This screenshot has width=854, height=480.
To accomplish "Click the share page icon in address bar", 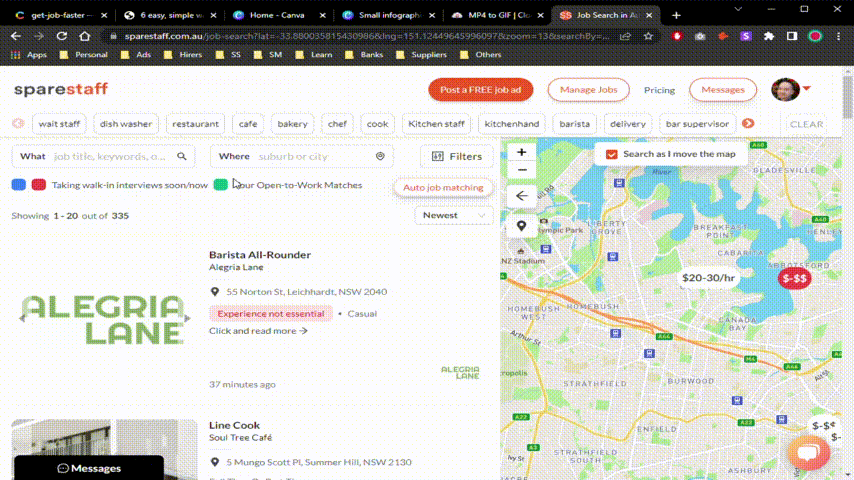I will click(625, 36).
